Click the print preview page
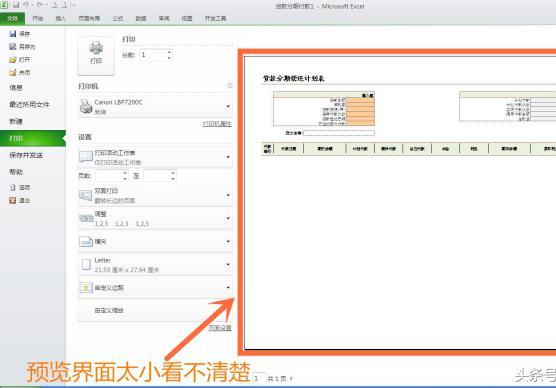 400,202
